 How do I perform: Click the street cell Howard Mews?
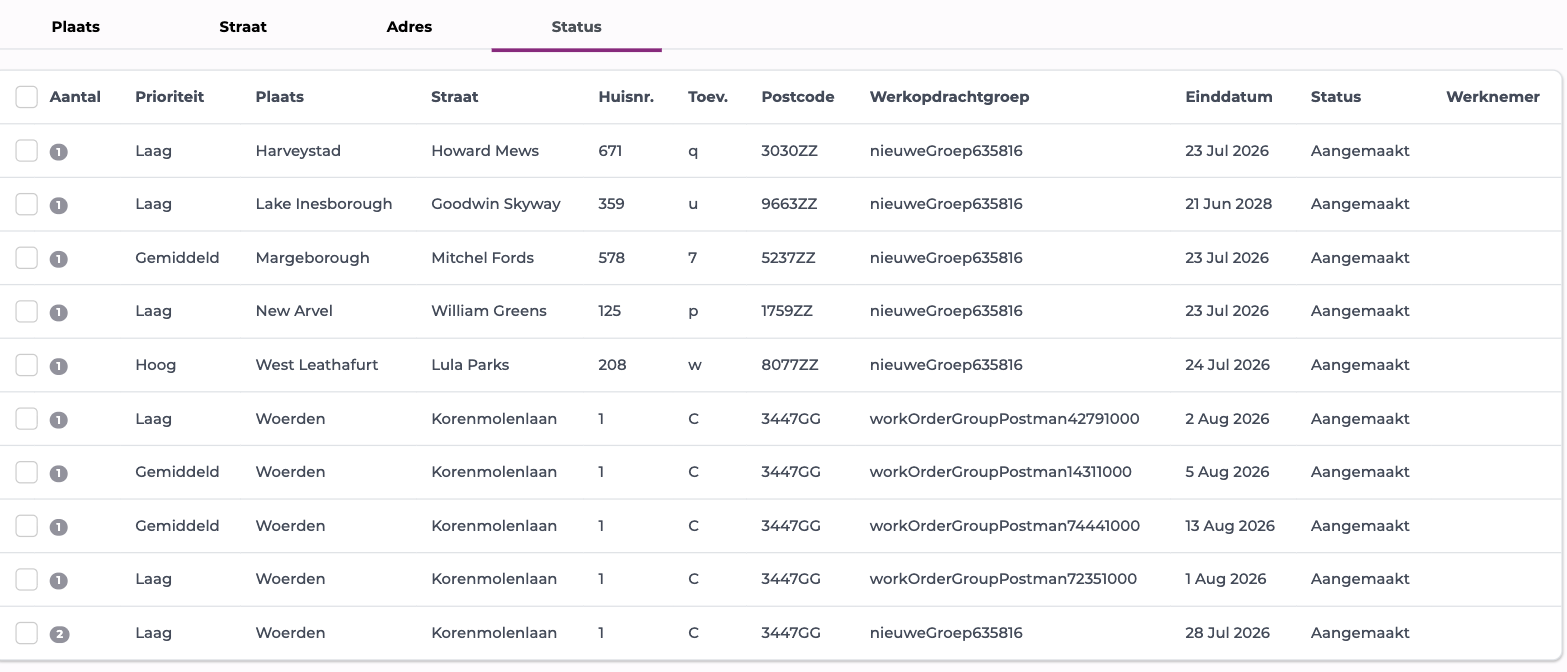(x=485, y=151)
